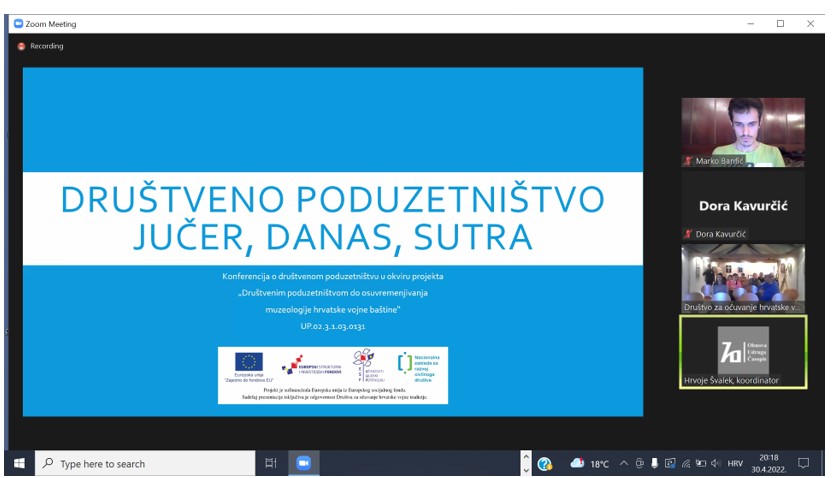This screenshot has height=478, width=835.
Task: Open the notification center icon
Action: 803,464
